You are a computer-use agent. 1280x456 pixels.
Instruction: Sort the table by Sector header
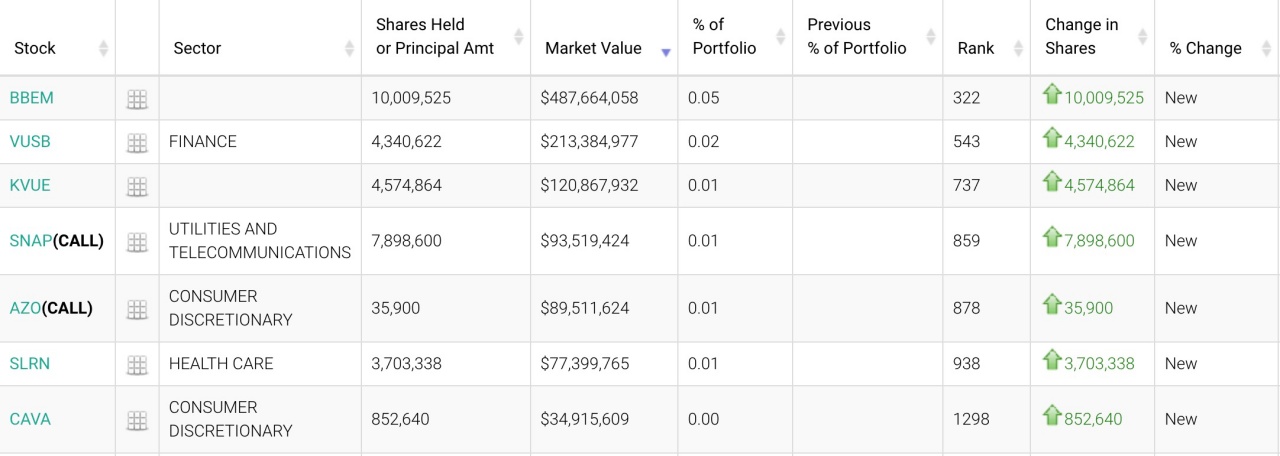(x=197, y=48)
